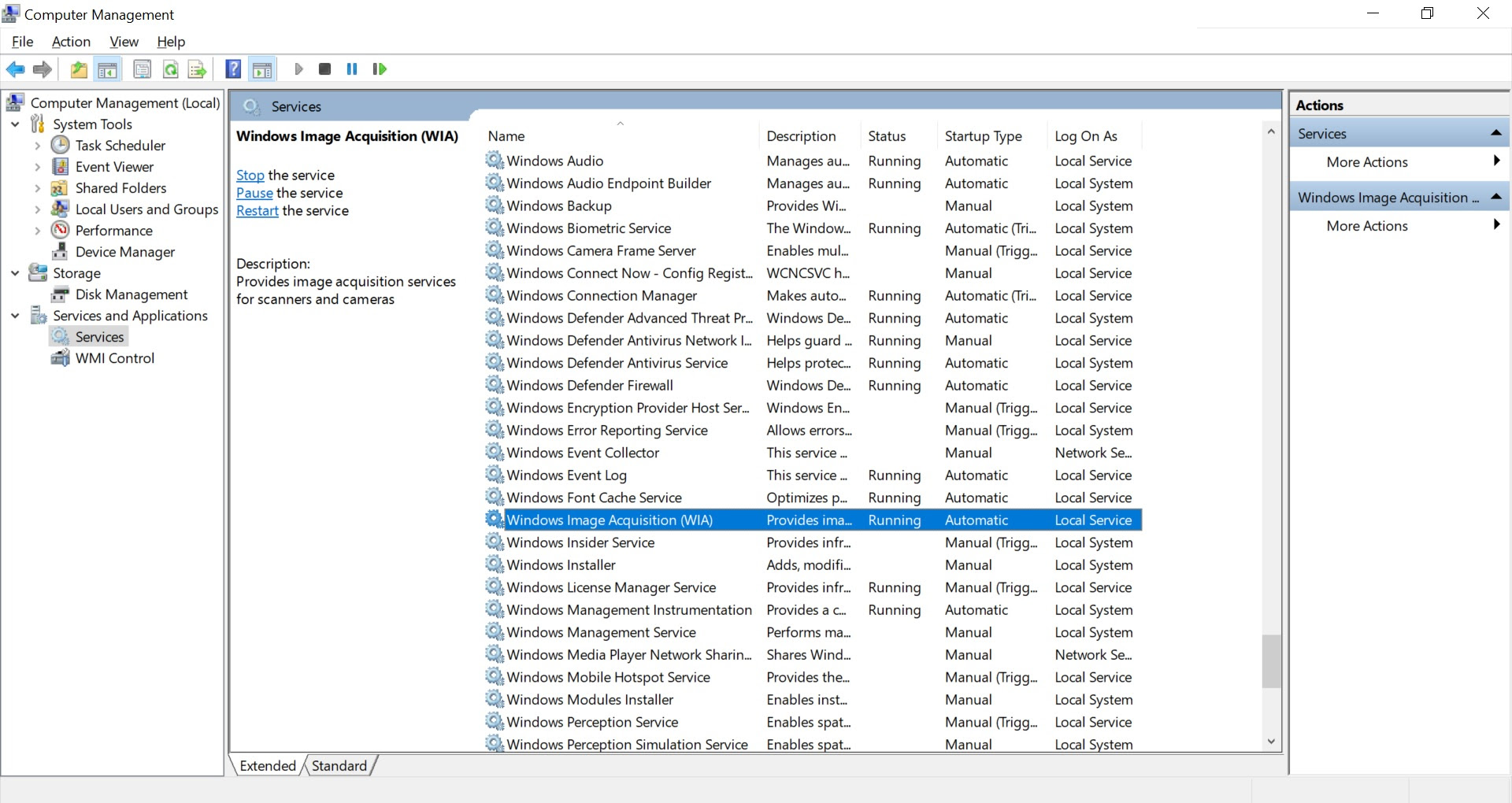Click the Forward arrow toolbar icon

(x=43, y=69)
